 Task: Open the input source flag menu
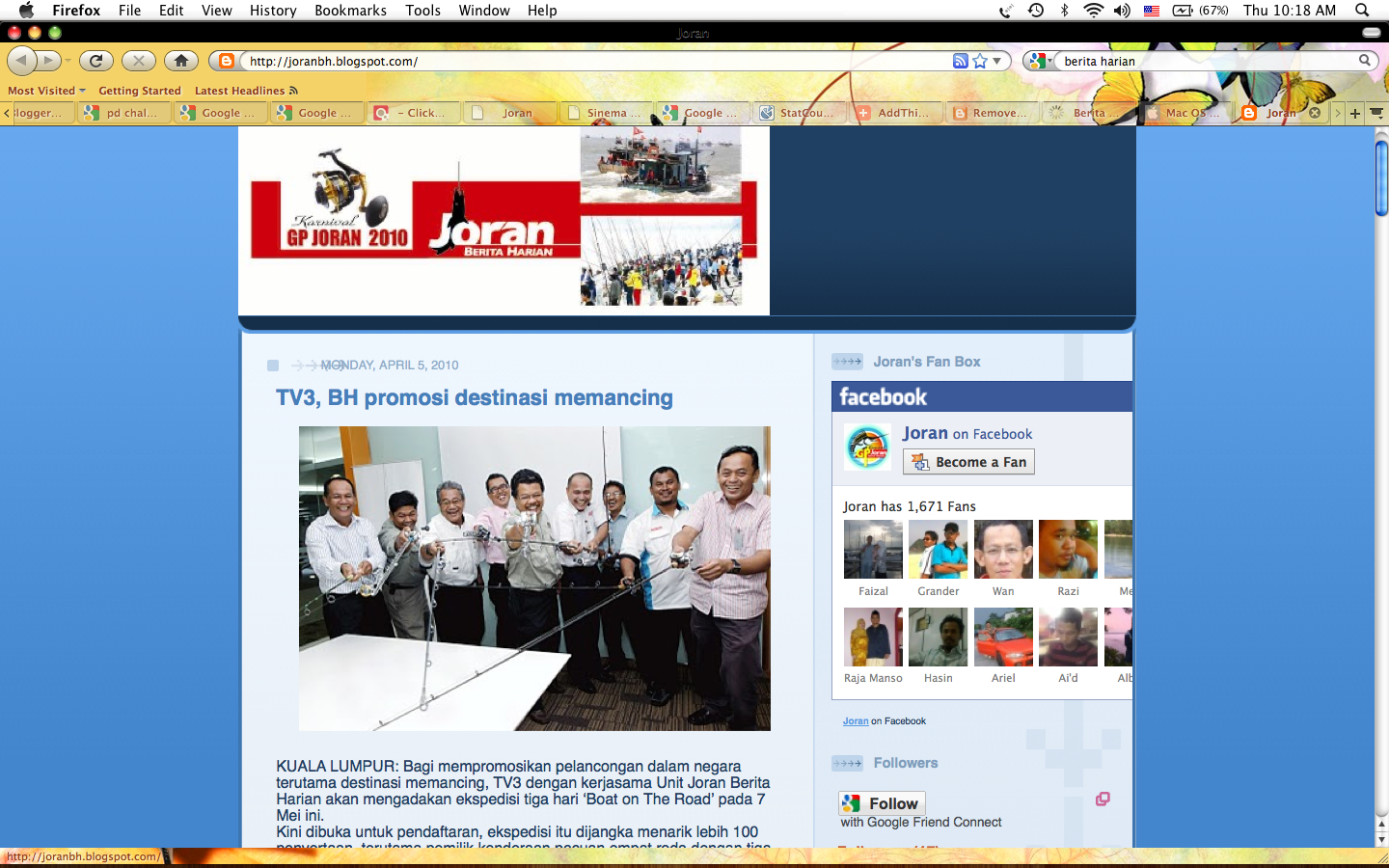(x=1152, y=10)
